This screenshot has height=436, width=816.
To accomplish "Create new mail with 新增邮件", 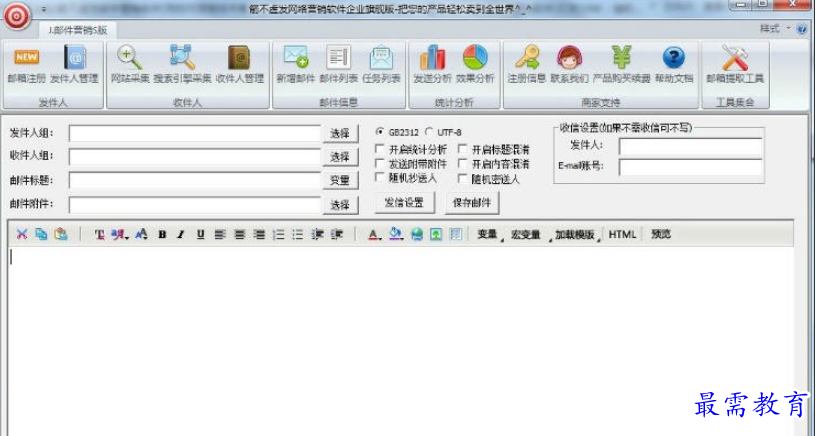I will tap(296, 65).
